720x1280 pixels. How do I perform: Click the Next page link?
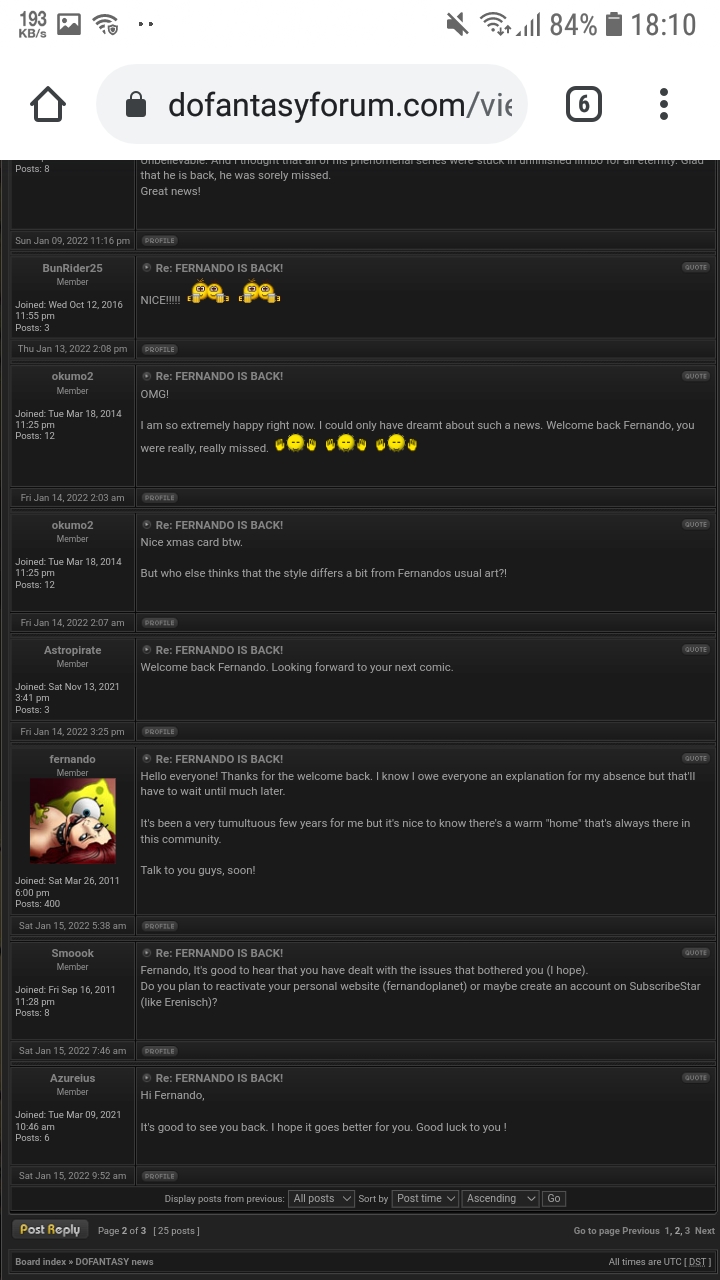(705, 1231)
